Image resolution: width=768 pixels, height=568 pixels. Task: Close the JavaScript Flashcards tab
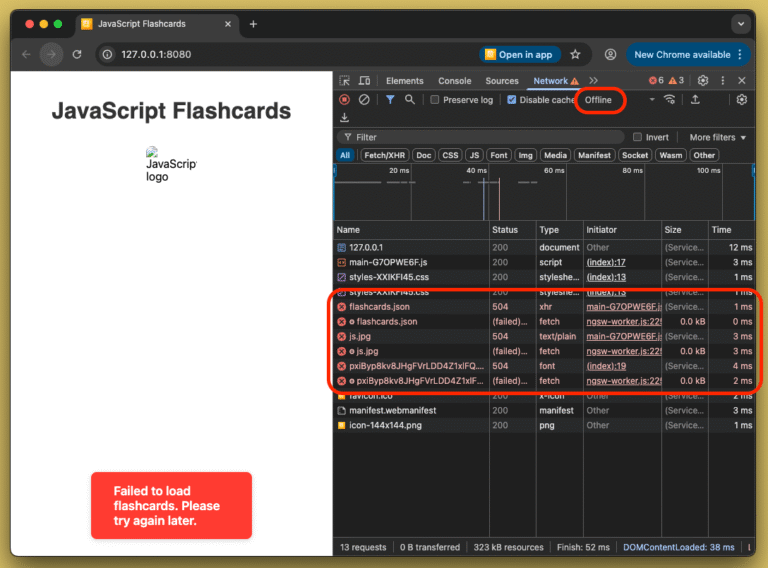click(228, 24)
